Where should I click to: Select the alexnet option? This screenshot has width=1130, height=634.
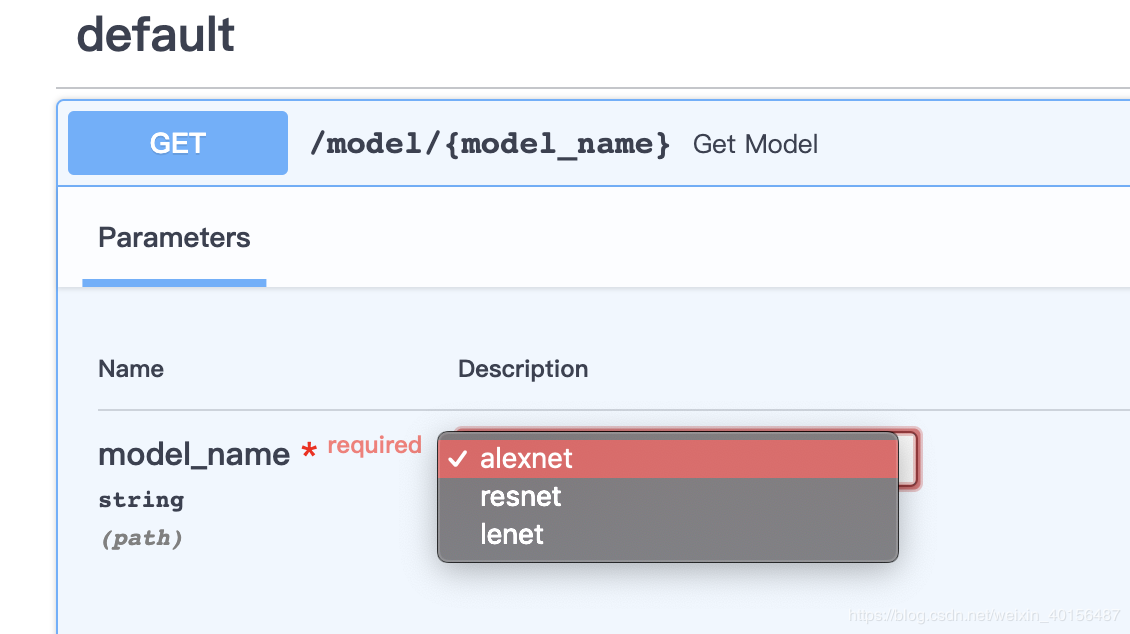pyautogui.click(x=526, y=459)
